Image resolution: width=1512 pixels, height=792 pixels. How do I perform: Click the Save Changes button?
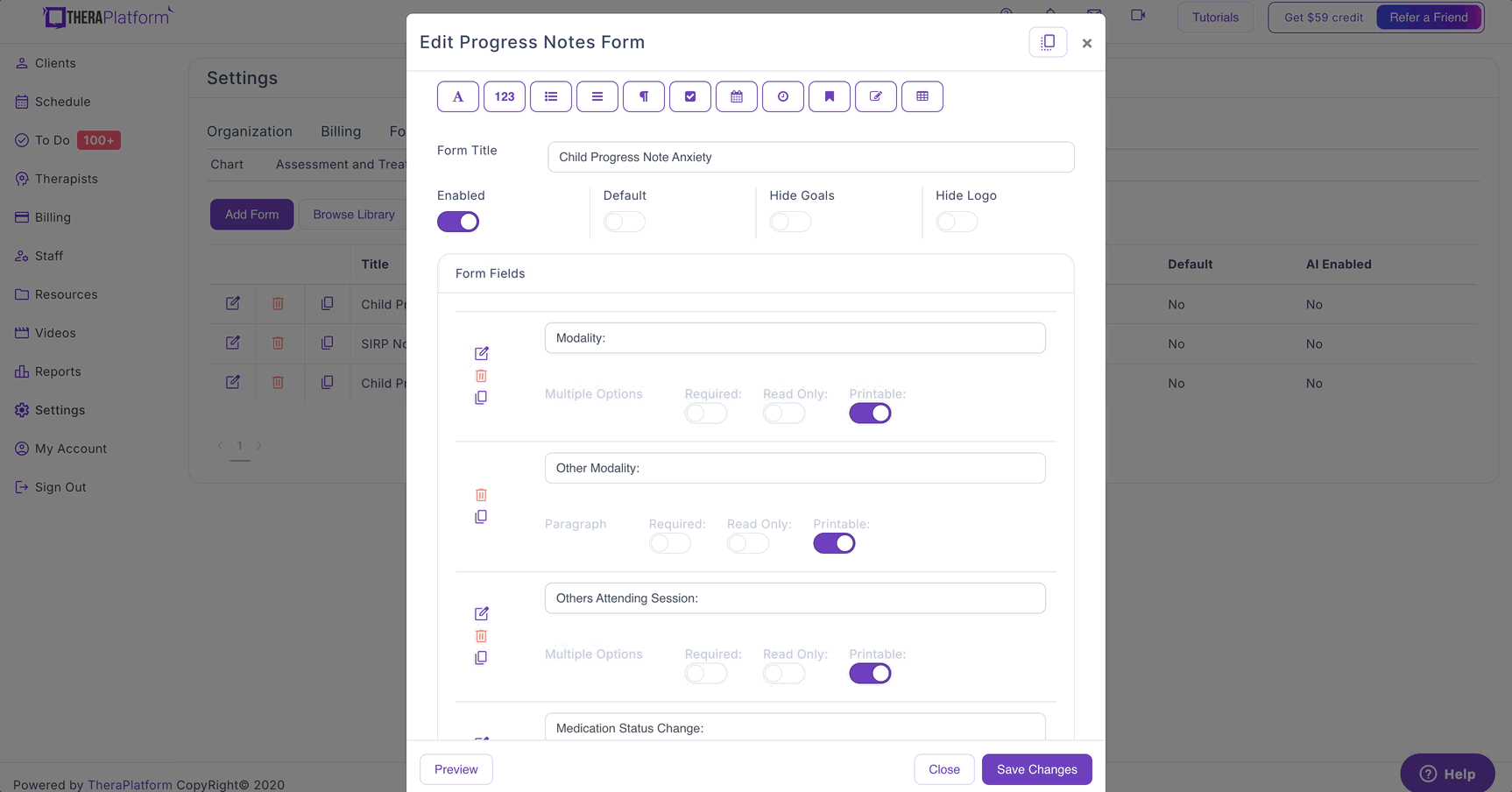[1037, 769]
